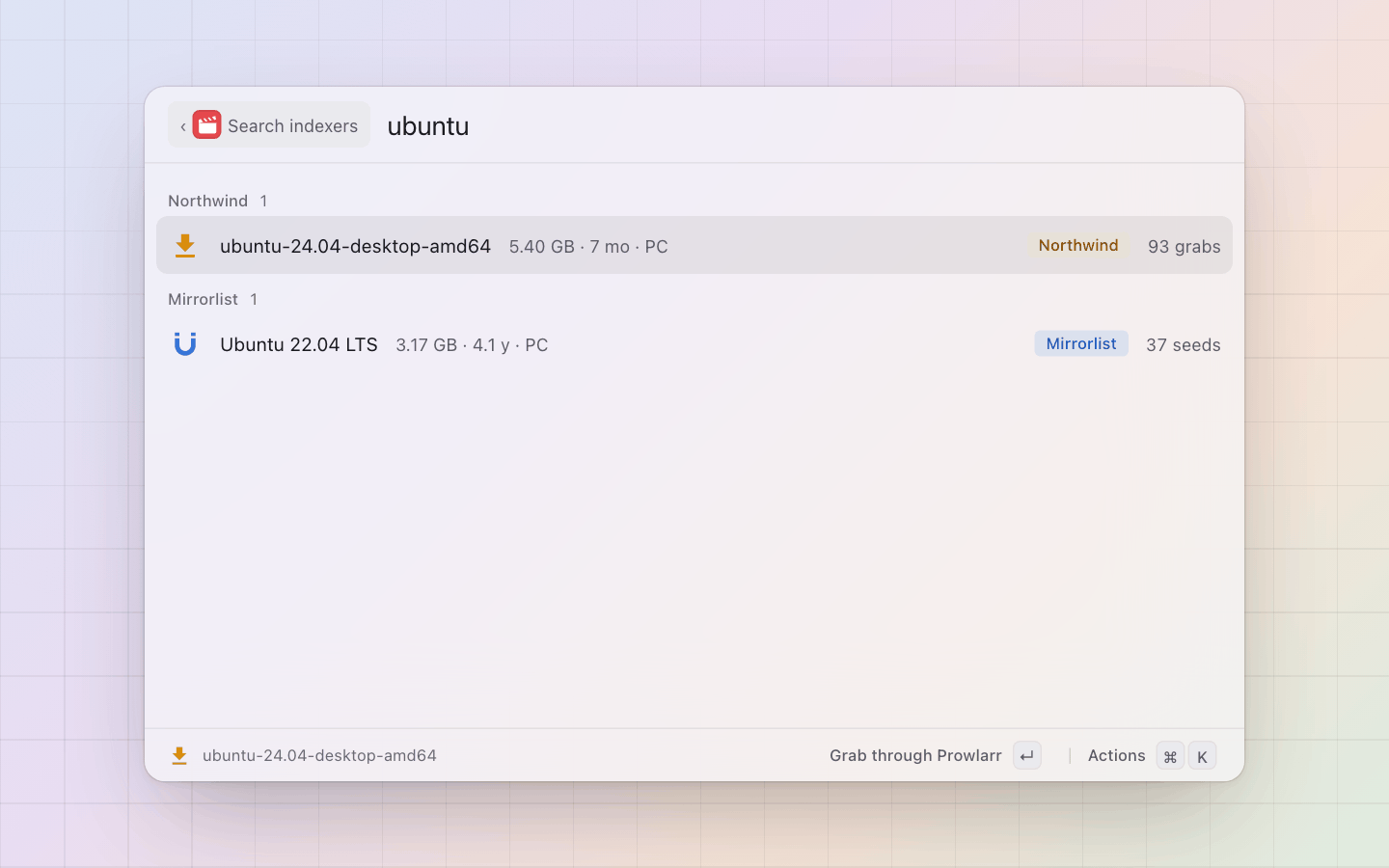1389x868 pixels.
Task: Click the orange download icon for ubuntu-24.04-desktop-amd64
Action: (185, 246)
